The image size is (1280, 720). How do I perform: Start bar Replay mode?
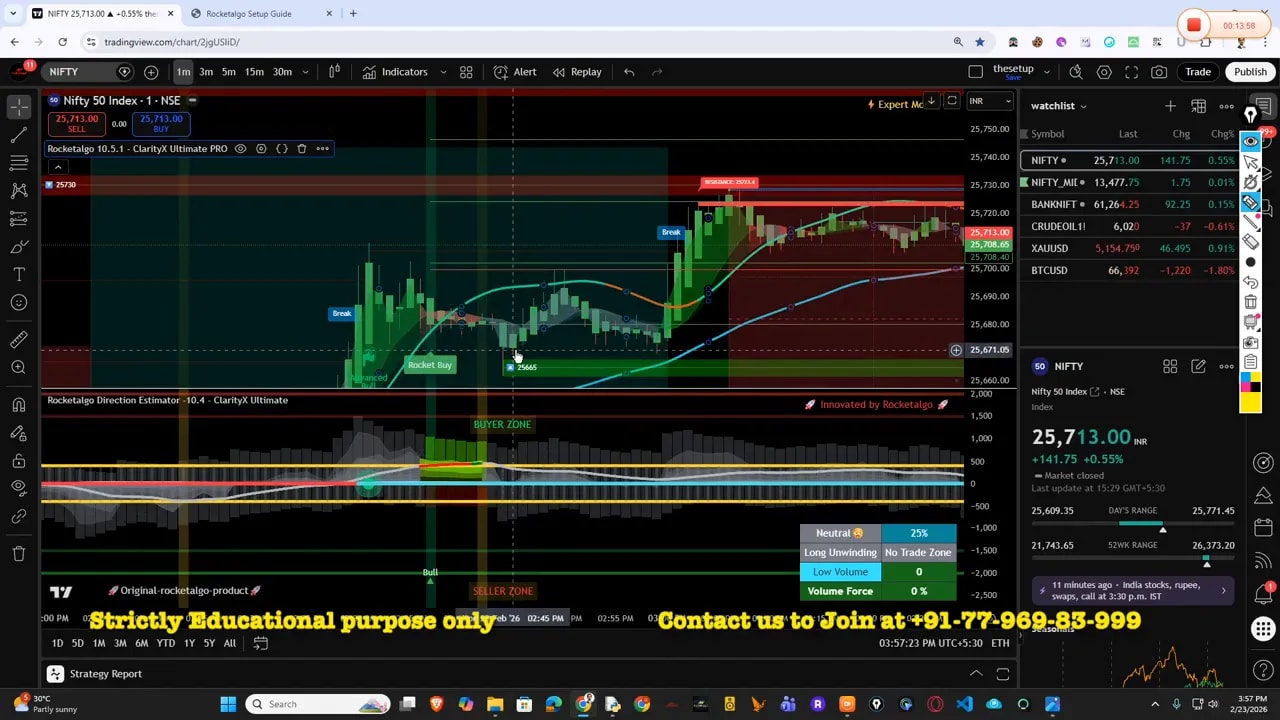coord(577,72)
